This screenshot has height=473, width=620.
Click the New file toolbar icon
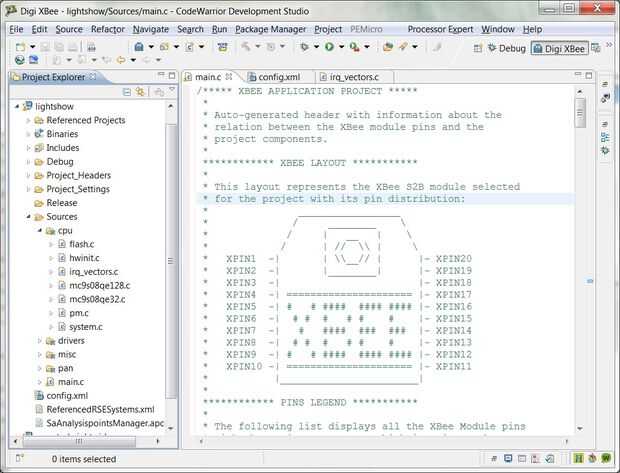point(20,47)
